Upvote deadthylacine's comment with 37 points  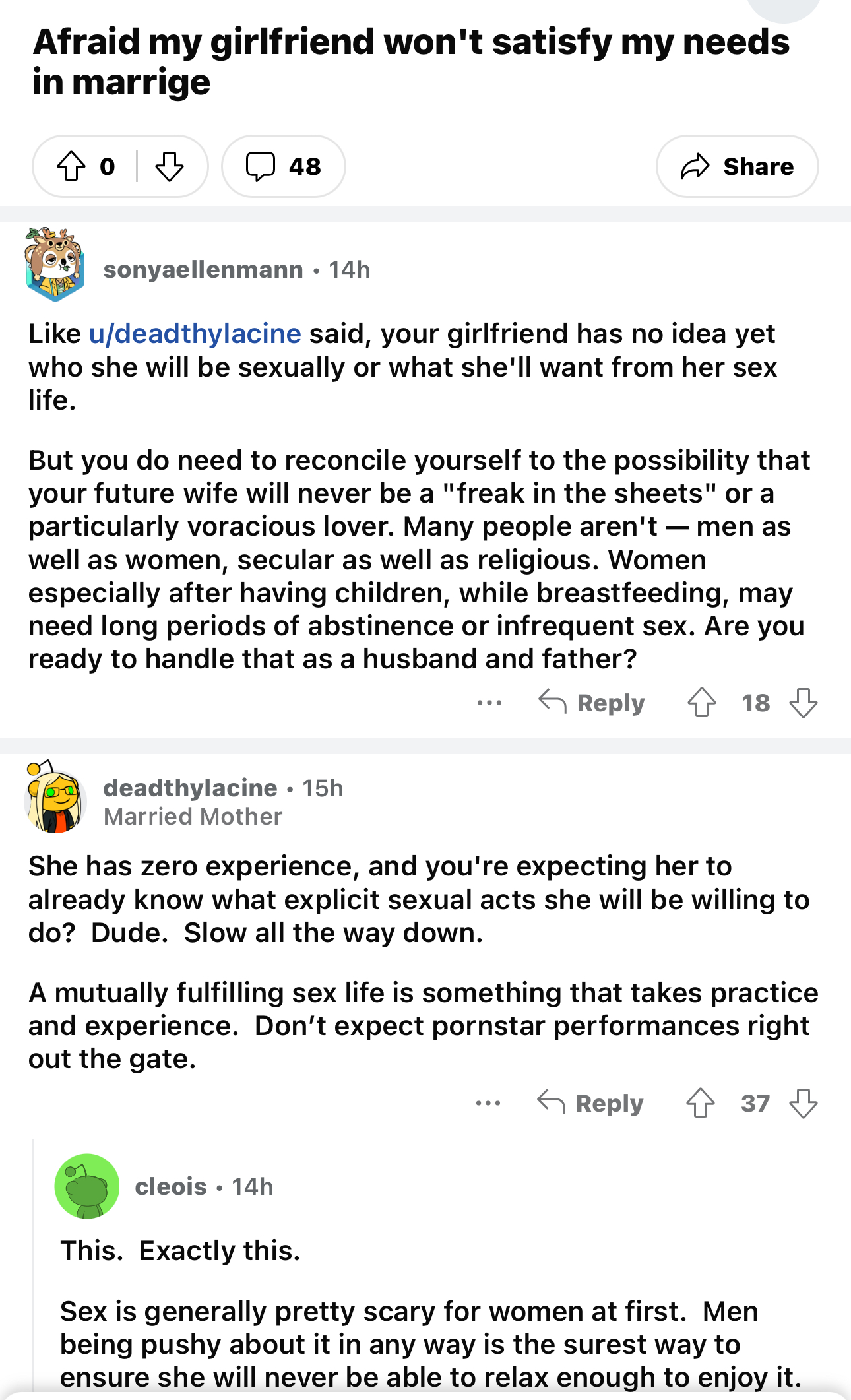coord(701,1103)
